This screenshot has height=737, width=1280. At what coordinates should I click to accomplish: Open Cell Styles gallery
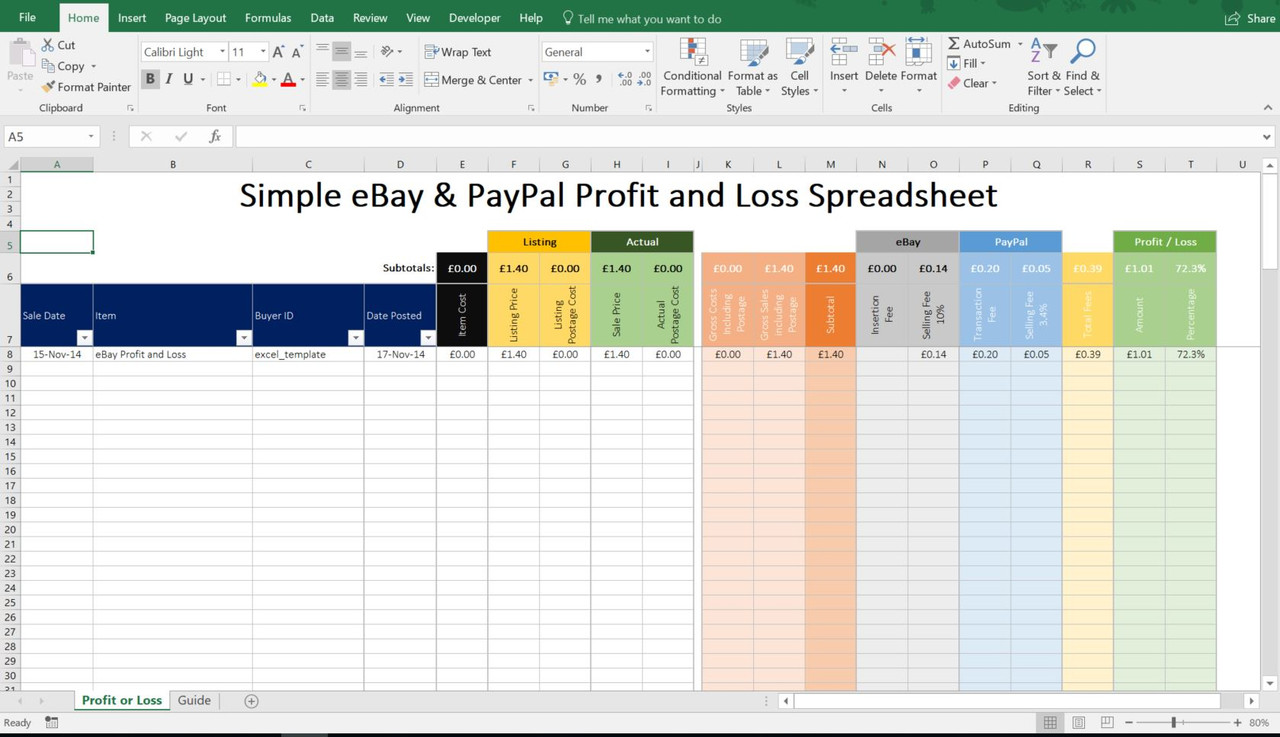point(799,67)
